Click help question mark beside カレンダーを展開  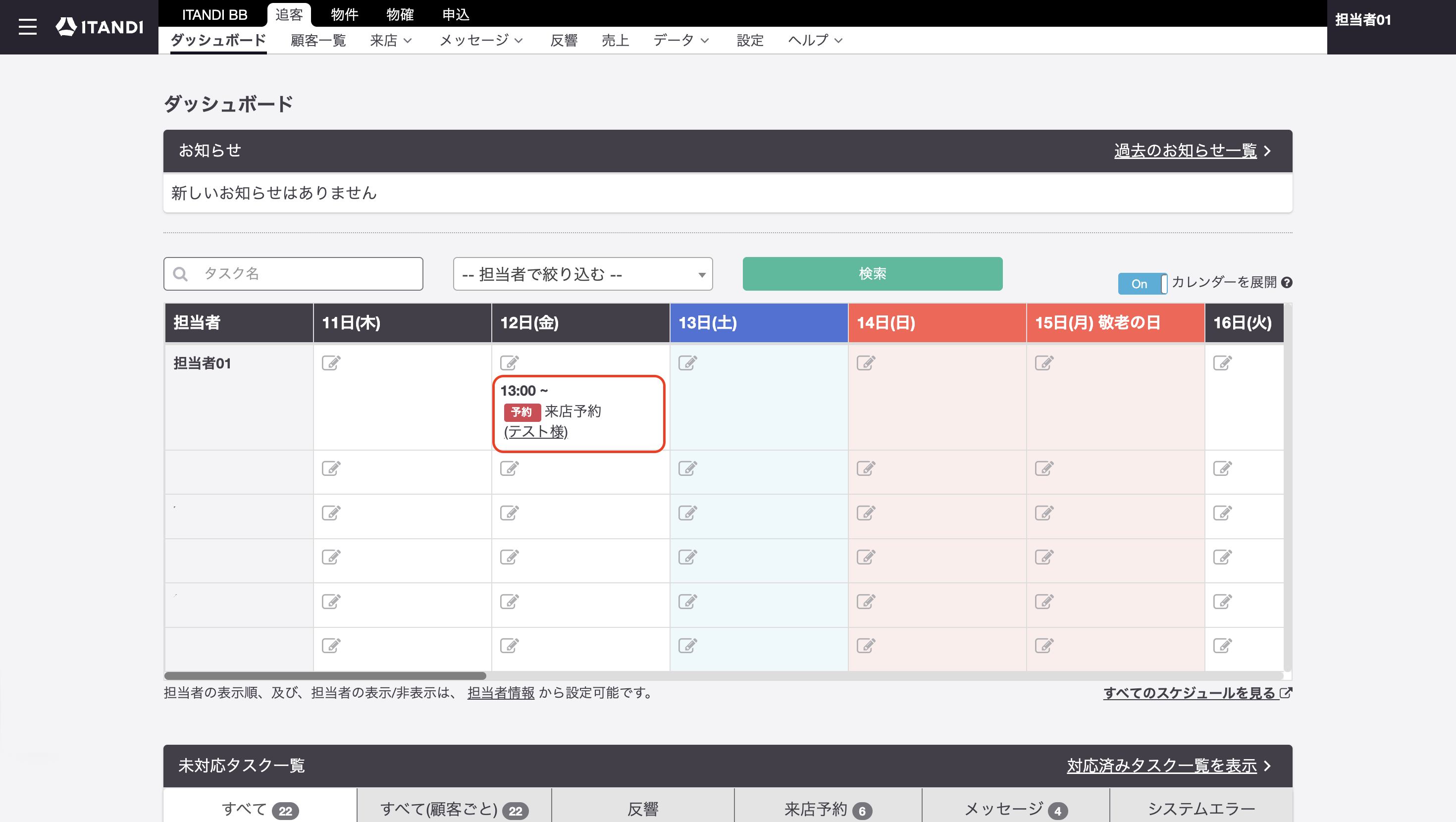tap(1287, 283)
